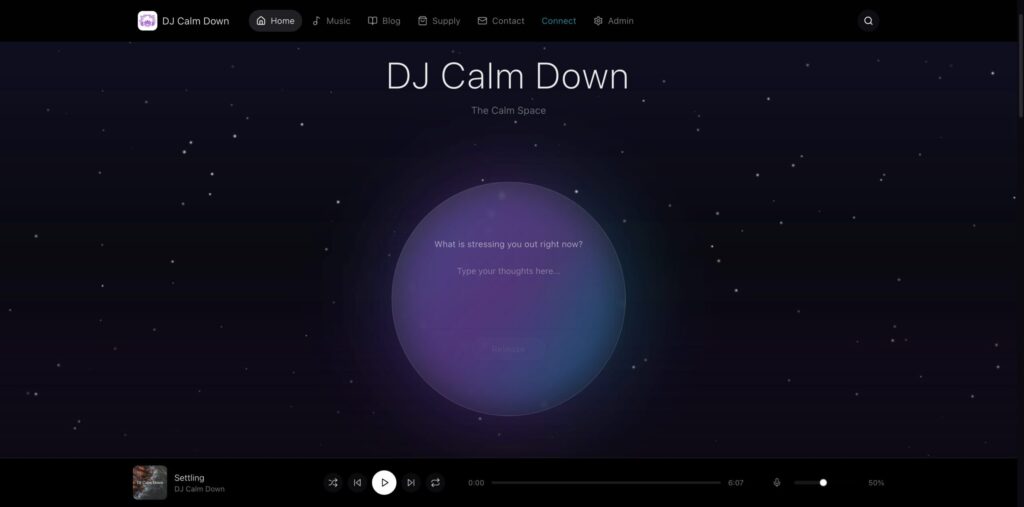Click the 'The Calm Space' subtitle
Image resolution: width=1024 pixels, height=507 pixels.
click(508, 110)
